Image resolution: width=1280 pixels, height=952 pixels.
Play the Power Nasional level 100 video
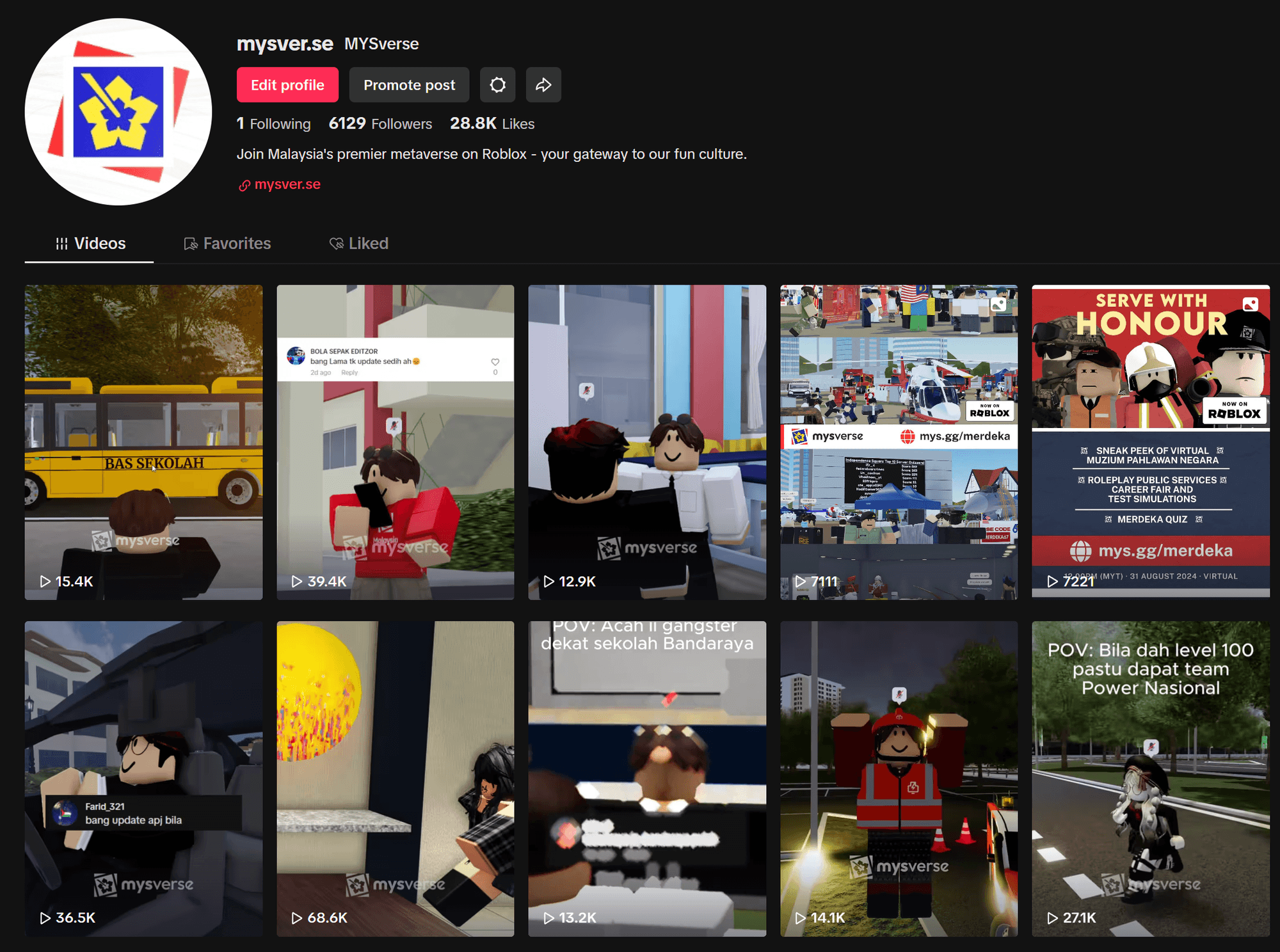pos(1151,779)
